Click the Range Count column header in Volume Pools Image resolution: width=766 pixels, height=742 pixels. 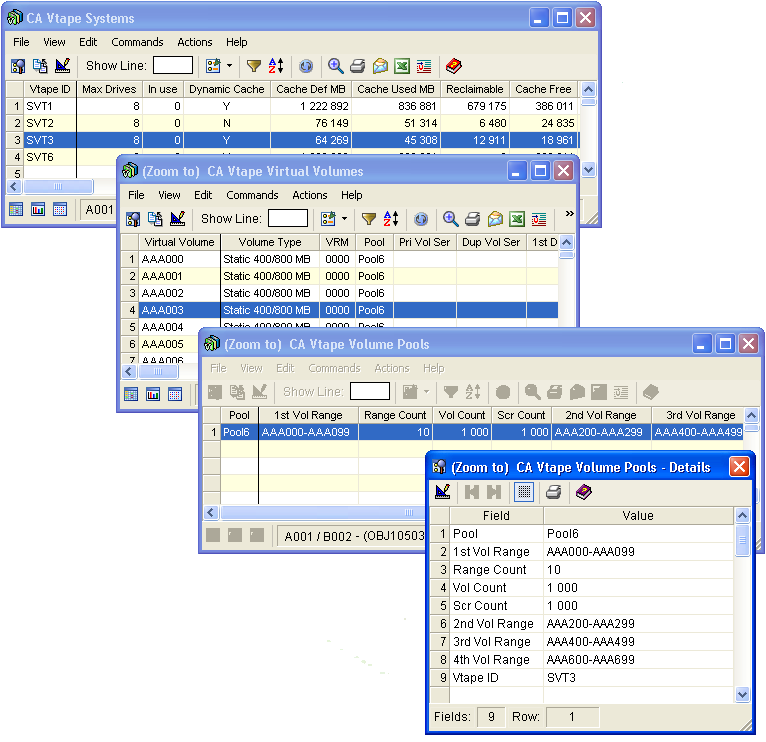point(395,415)
